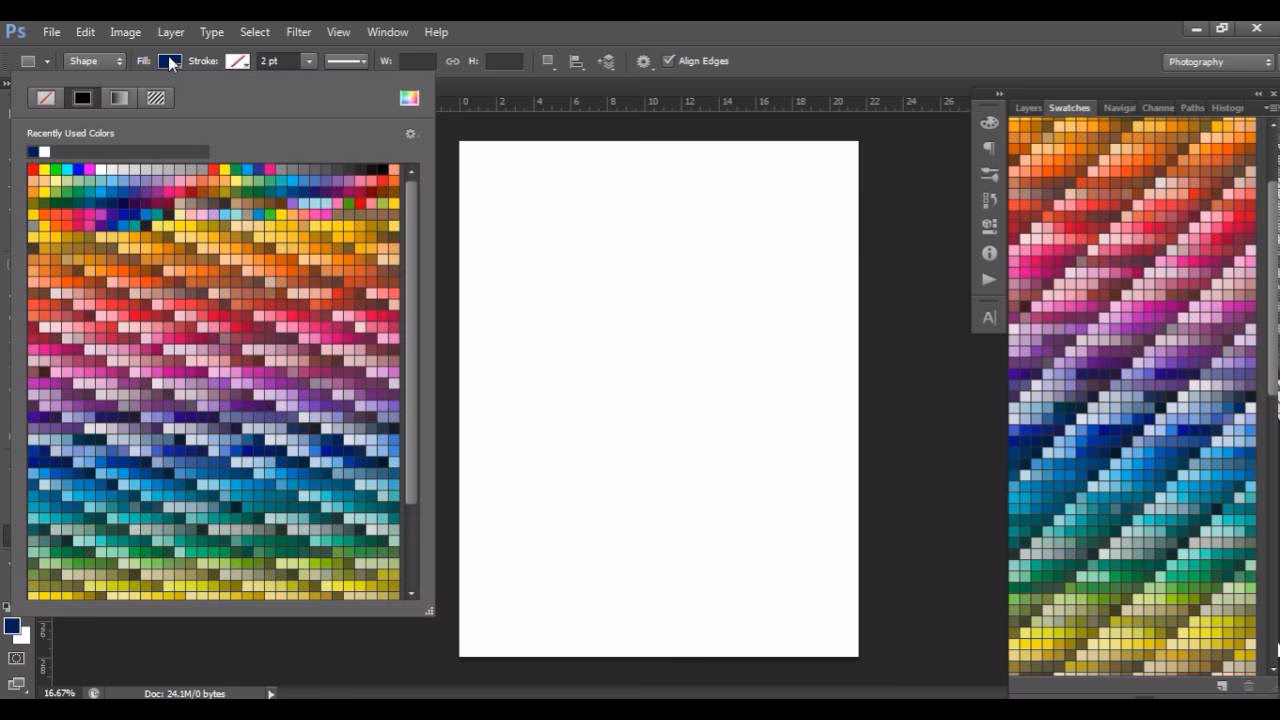Image resolution: width=1280 pixels, height=720 pixels.
Task: Select the gradient fill type
Action: click(117, 97)
